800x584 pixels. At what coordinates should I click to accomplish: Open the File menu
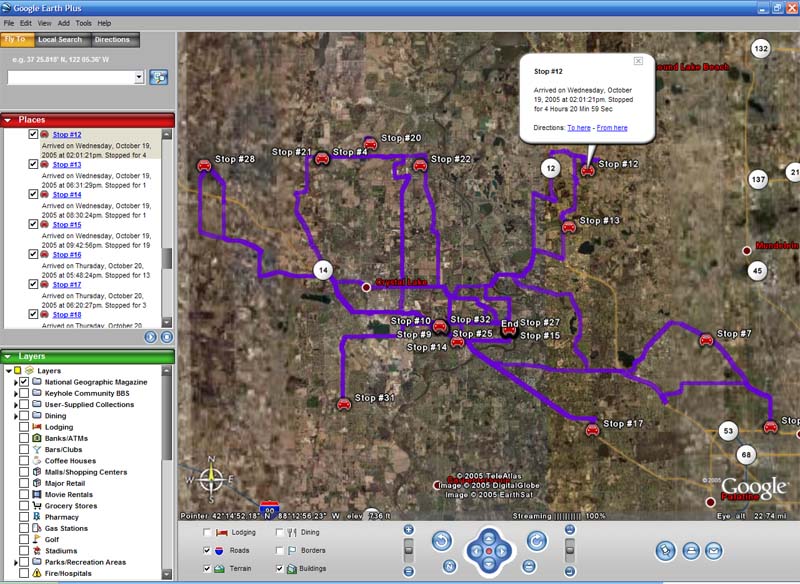tap(9, 23)
